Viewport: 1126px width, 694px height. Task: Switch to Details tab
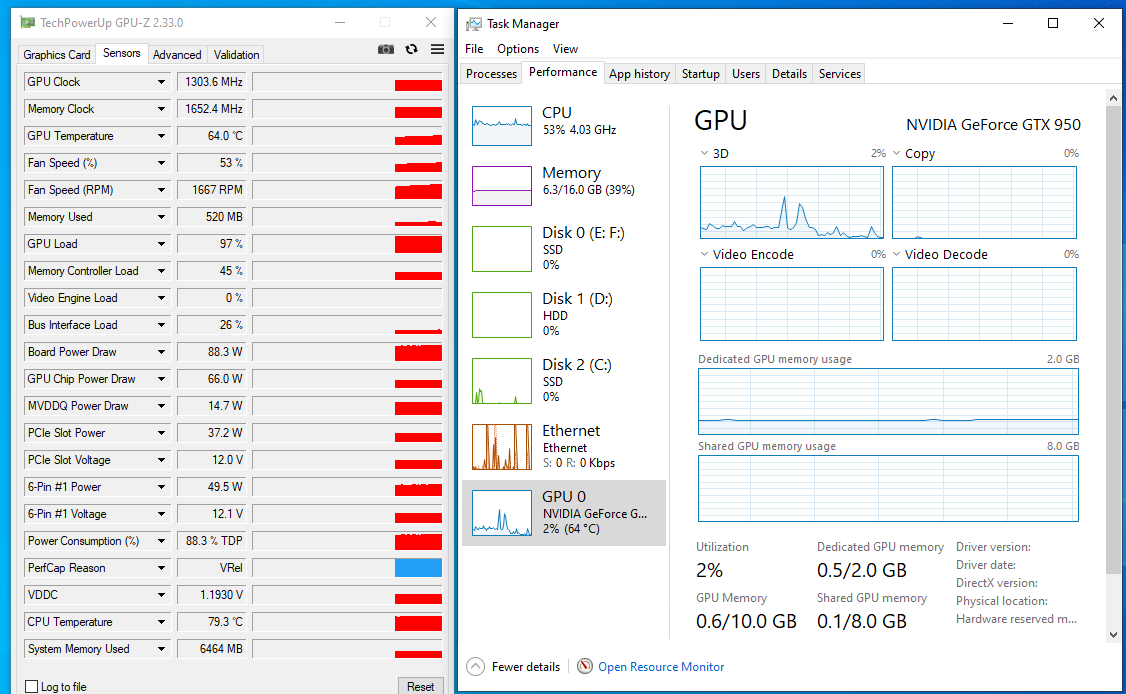789,74
